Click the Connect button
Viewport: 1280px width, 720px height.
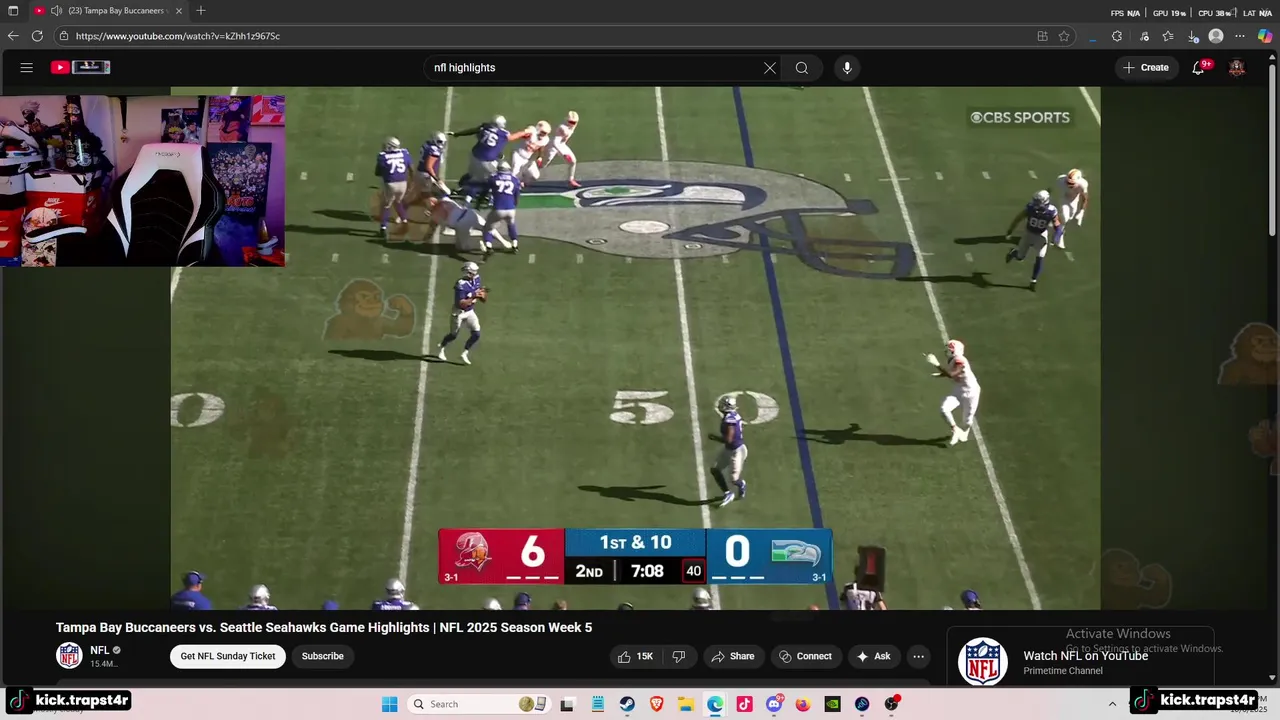coord(805,656)
